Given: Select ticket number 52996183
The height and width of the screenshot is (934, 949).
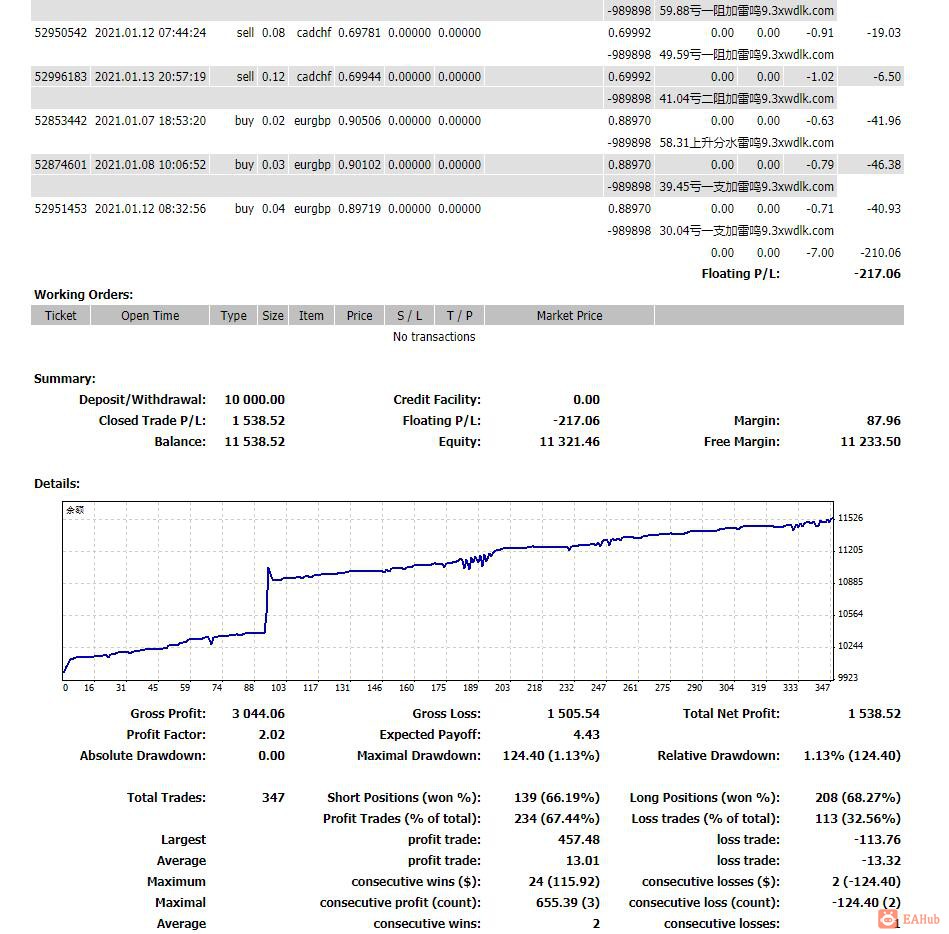Looking at the screenshot, I should pos(61,77).
